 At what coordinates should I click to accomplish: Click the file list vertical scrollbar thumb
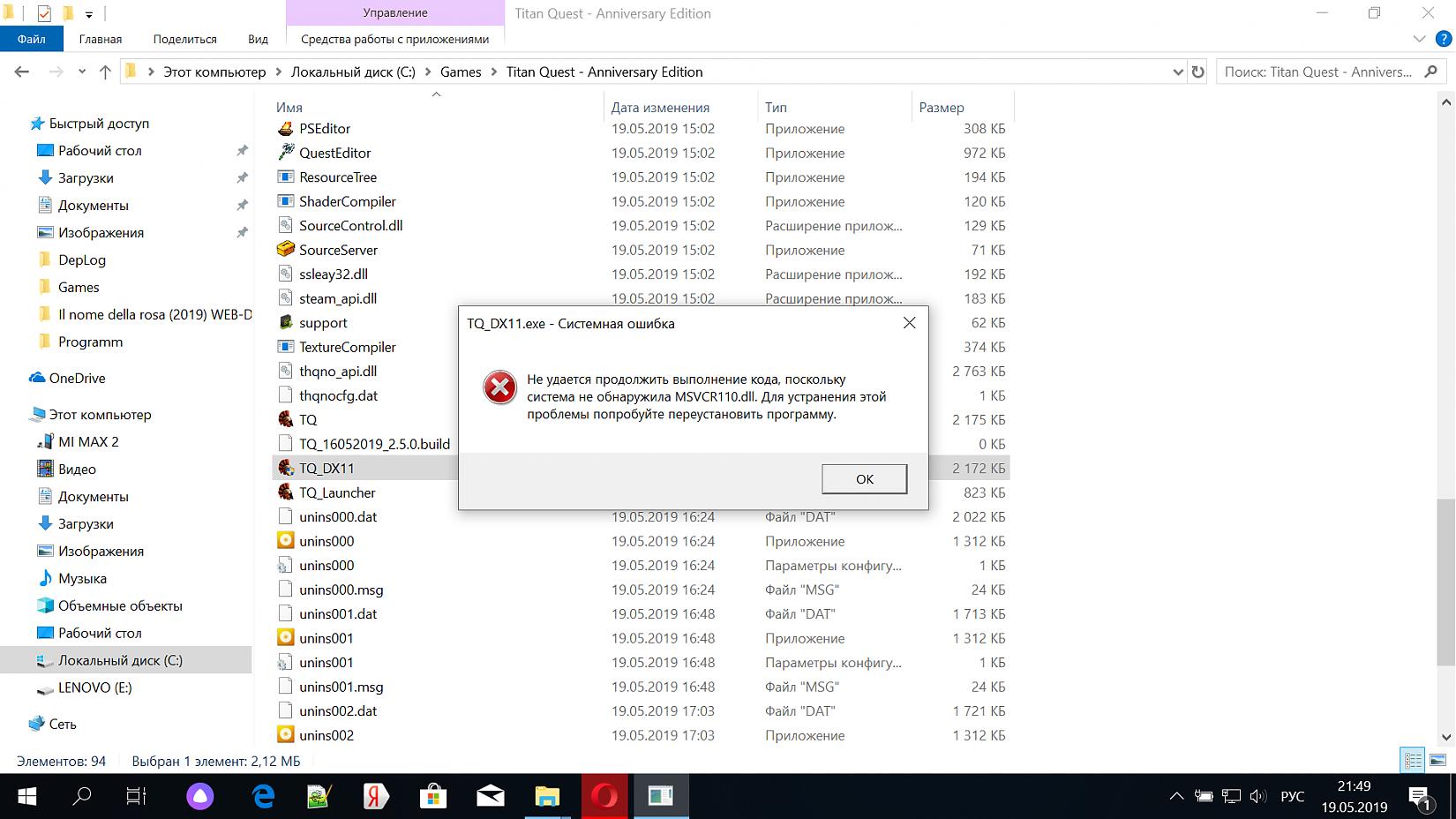1445,582
